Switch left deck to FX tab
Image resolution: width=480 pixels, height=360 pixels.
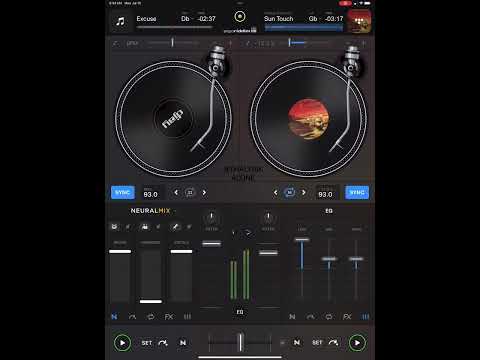click(169, 316)
